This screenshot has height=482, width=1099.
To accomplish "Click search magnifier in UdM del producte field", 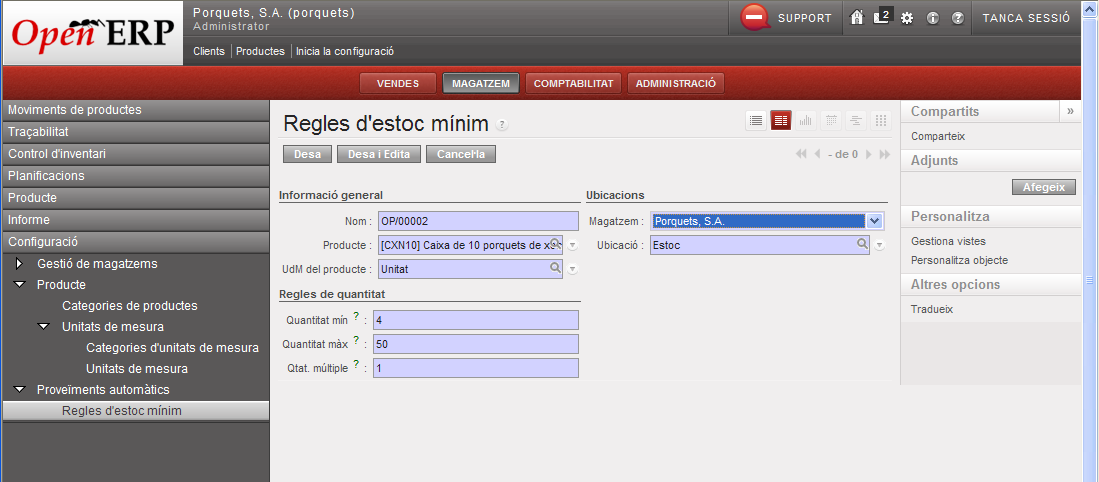I will point(555,268).
